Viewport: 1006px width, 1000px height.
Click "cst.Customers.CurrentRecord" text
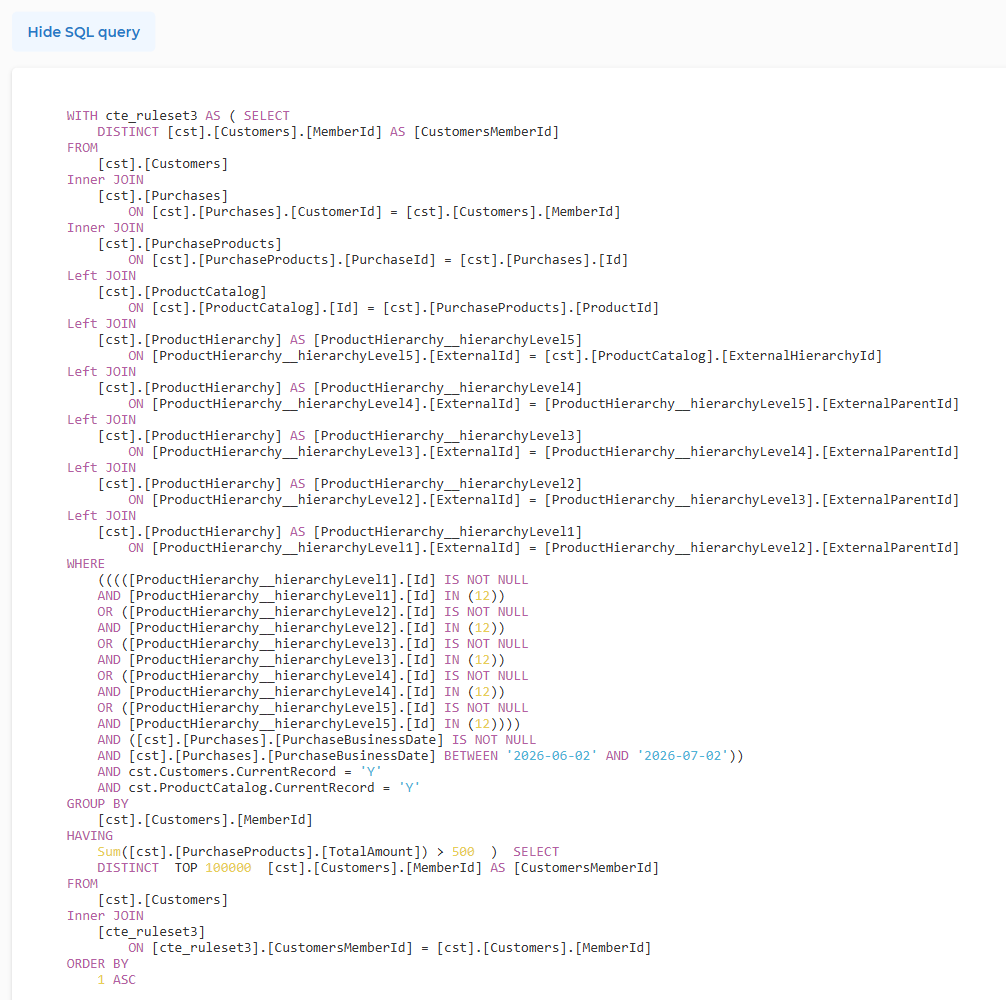click(232, 772)
